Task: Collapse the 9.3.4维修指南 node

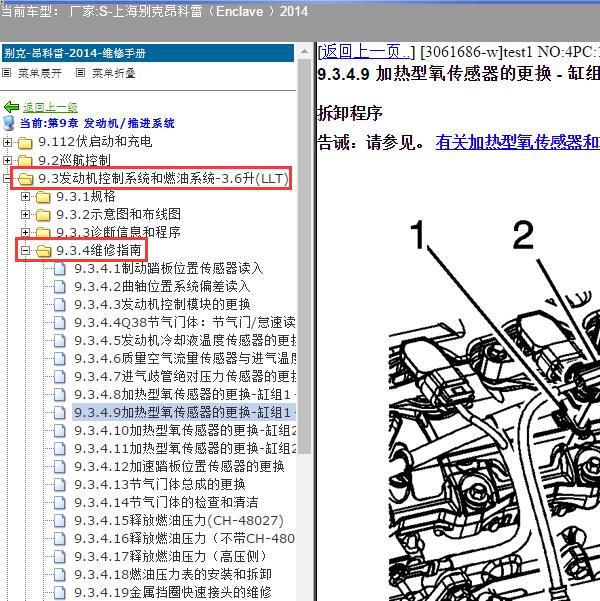Action: [x=25, y=251]
